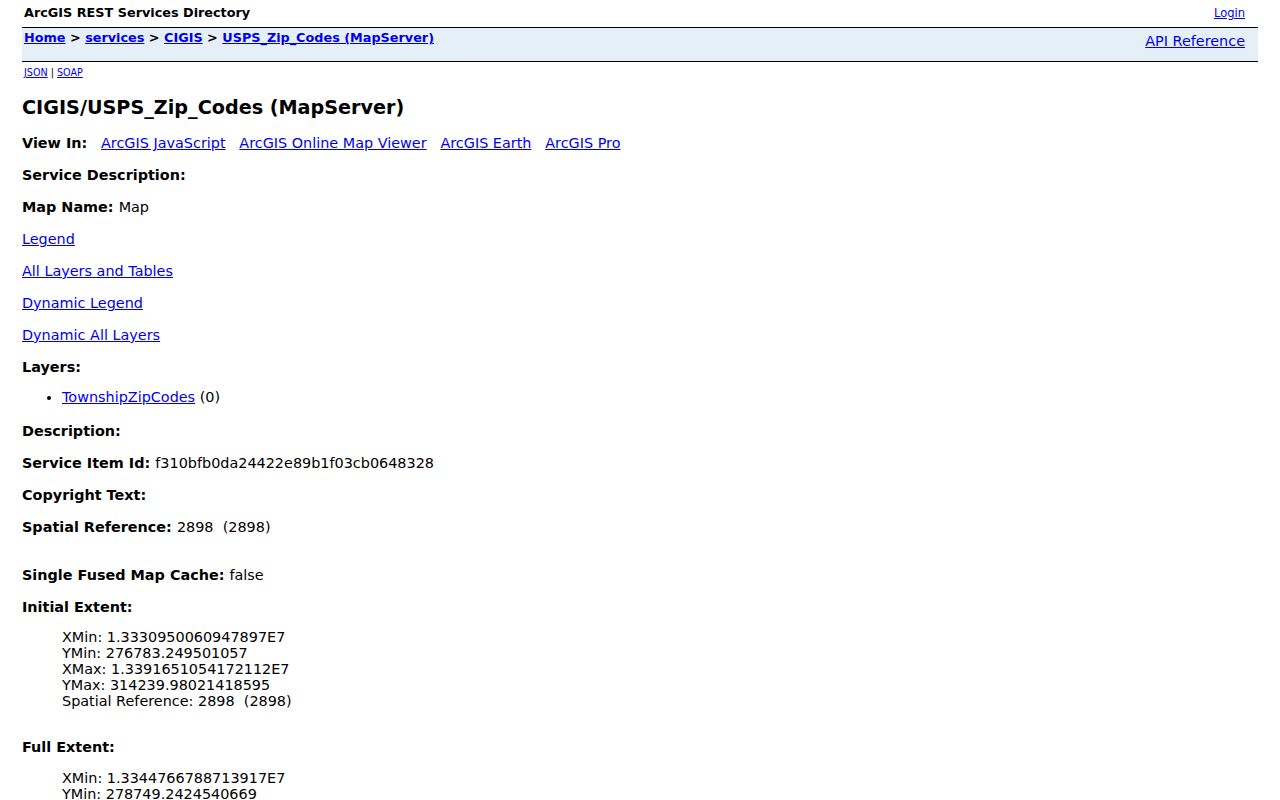Screen dimensions: 1280x800
Task: Open the Login link
Action: [x=1229, y=13]
